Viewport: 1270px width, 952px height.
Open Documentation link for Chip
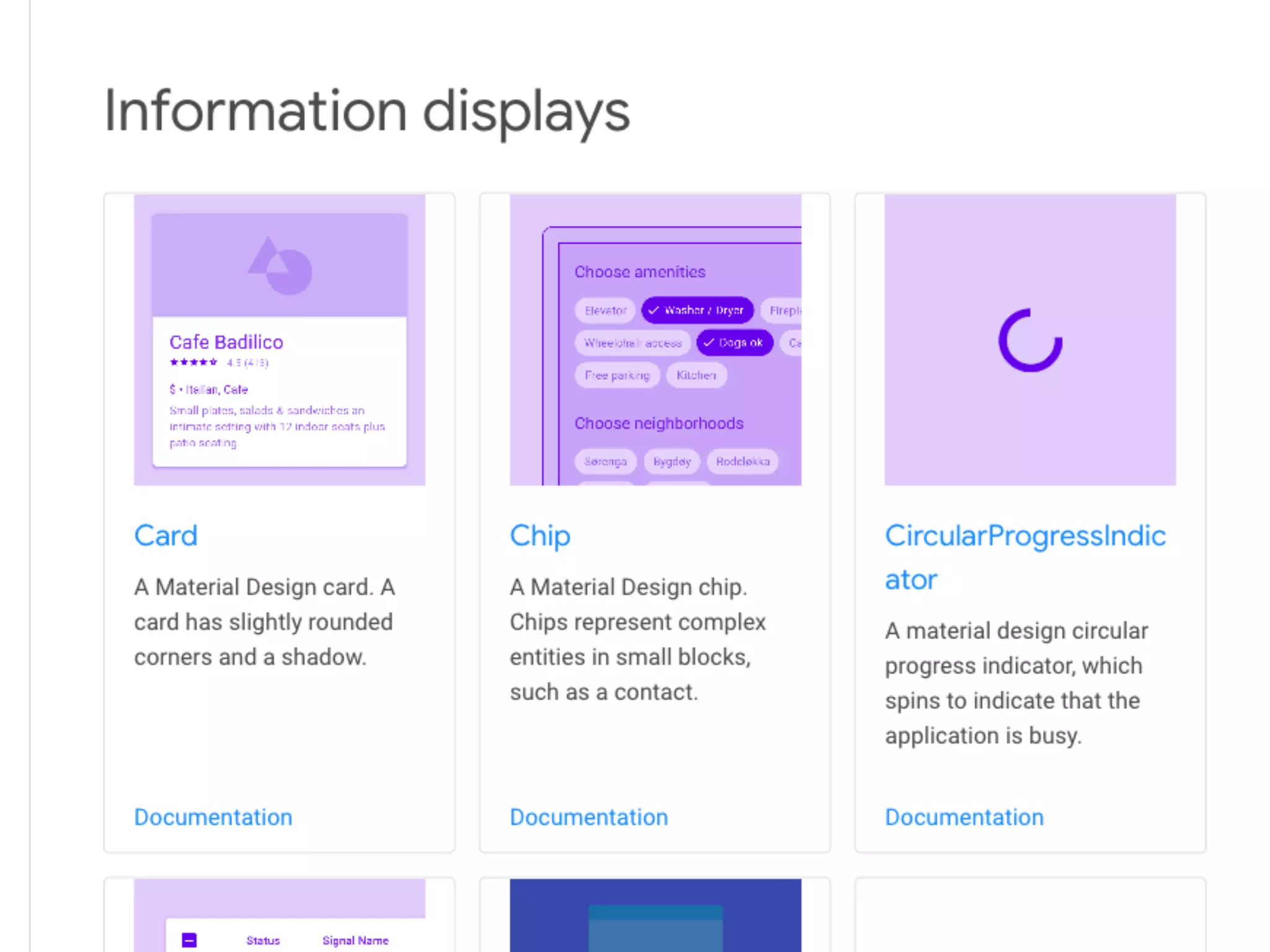[x=588, y=817]
